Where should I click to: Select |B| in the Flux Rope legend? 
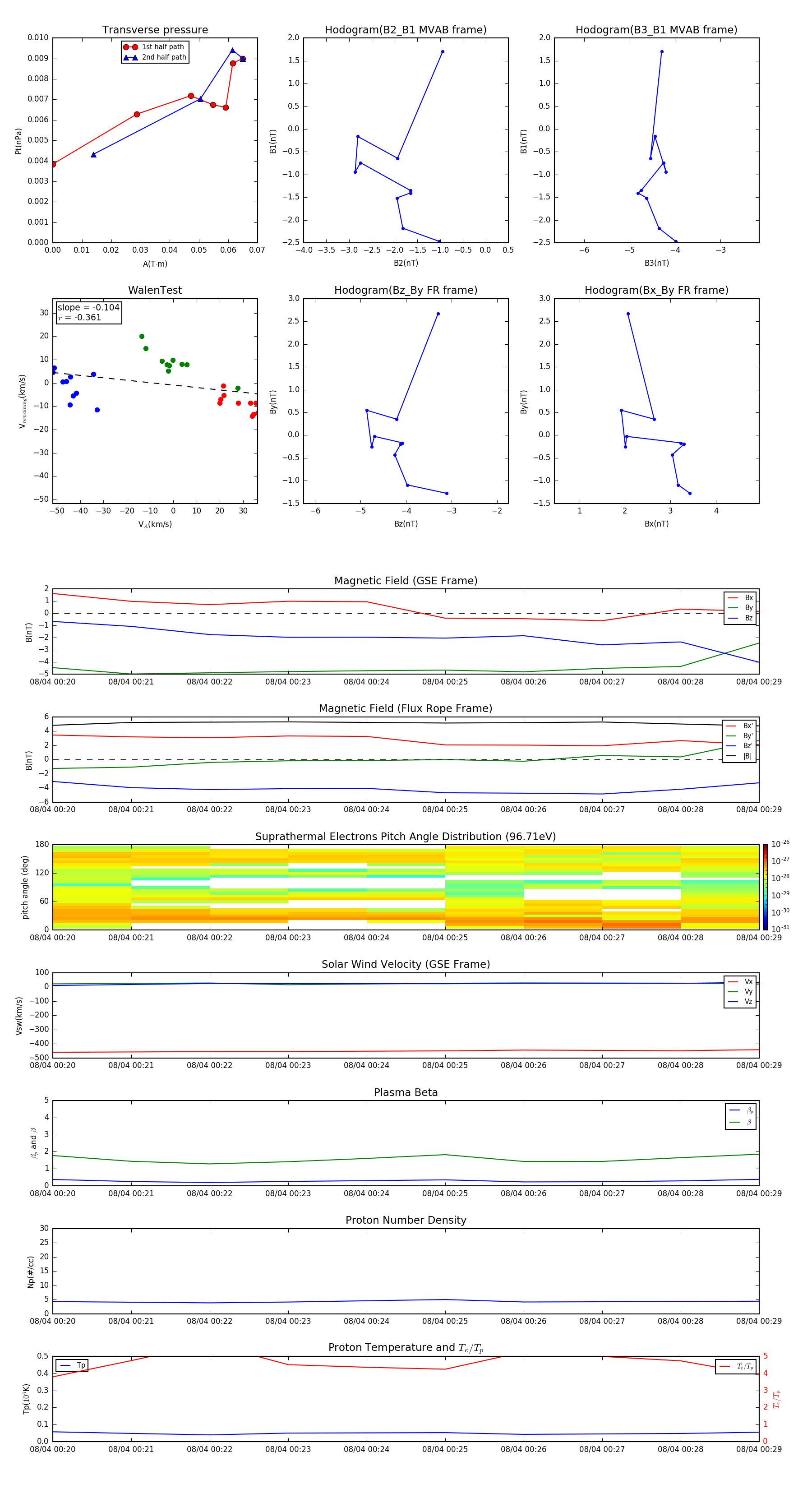click(x=740, y=756)
